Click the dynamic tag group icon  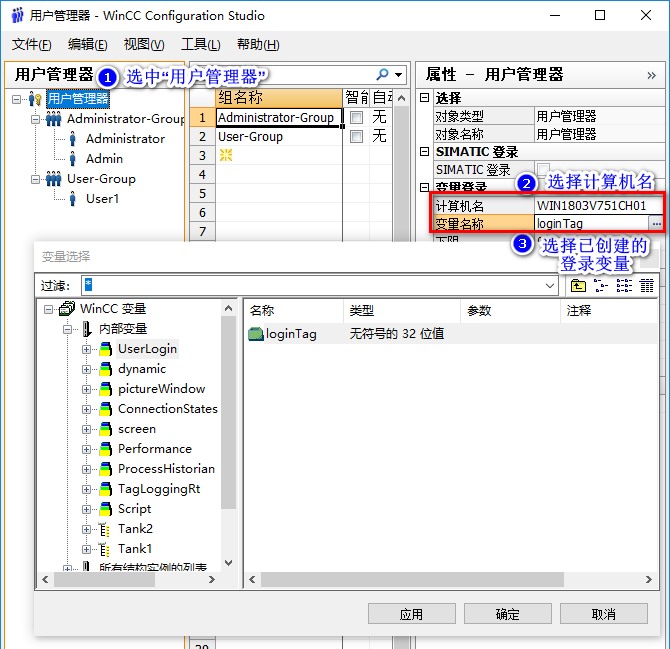(x=105, y=369)
